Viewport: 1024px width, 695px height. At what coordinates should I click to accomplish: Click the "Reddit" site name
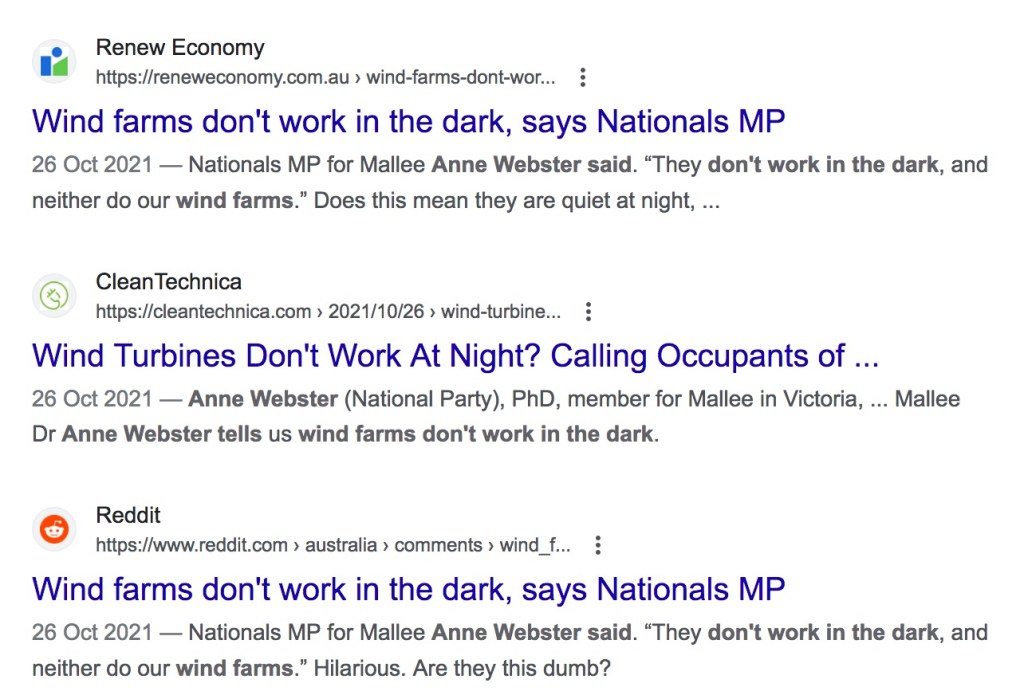pos(128,515)
